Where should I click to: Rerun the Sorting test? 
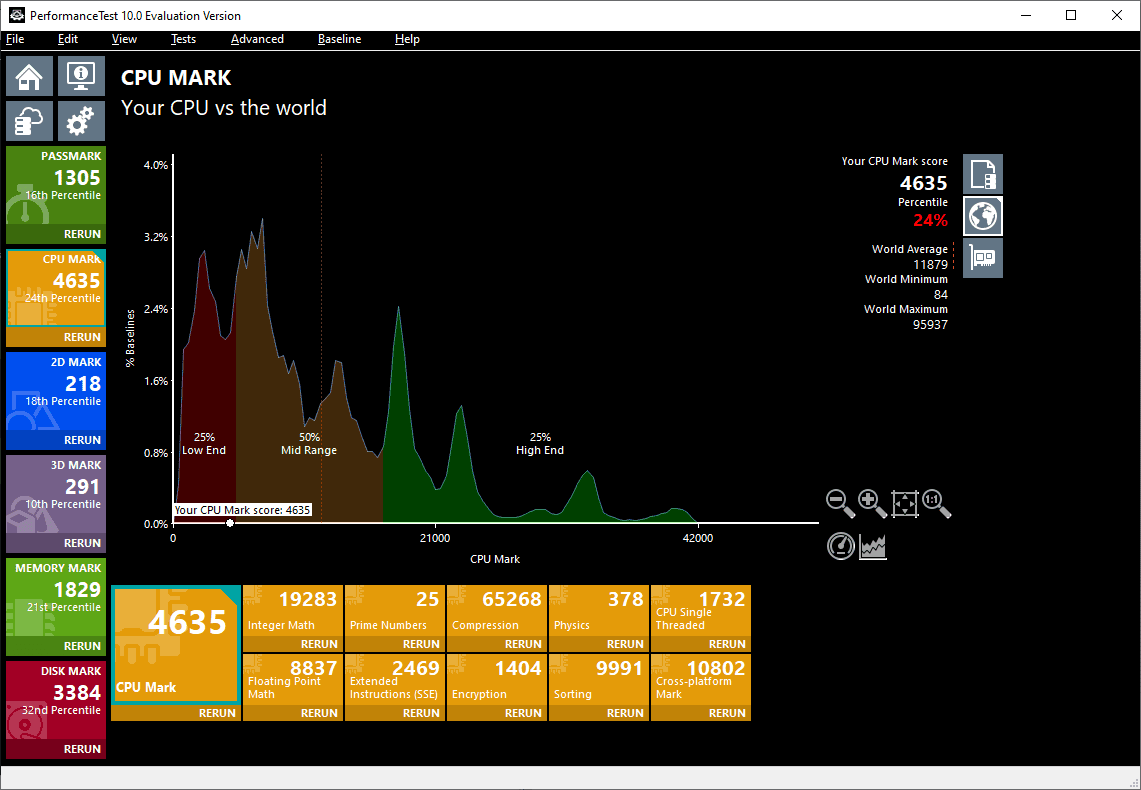point(598,714)
